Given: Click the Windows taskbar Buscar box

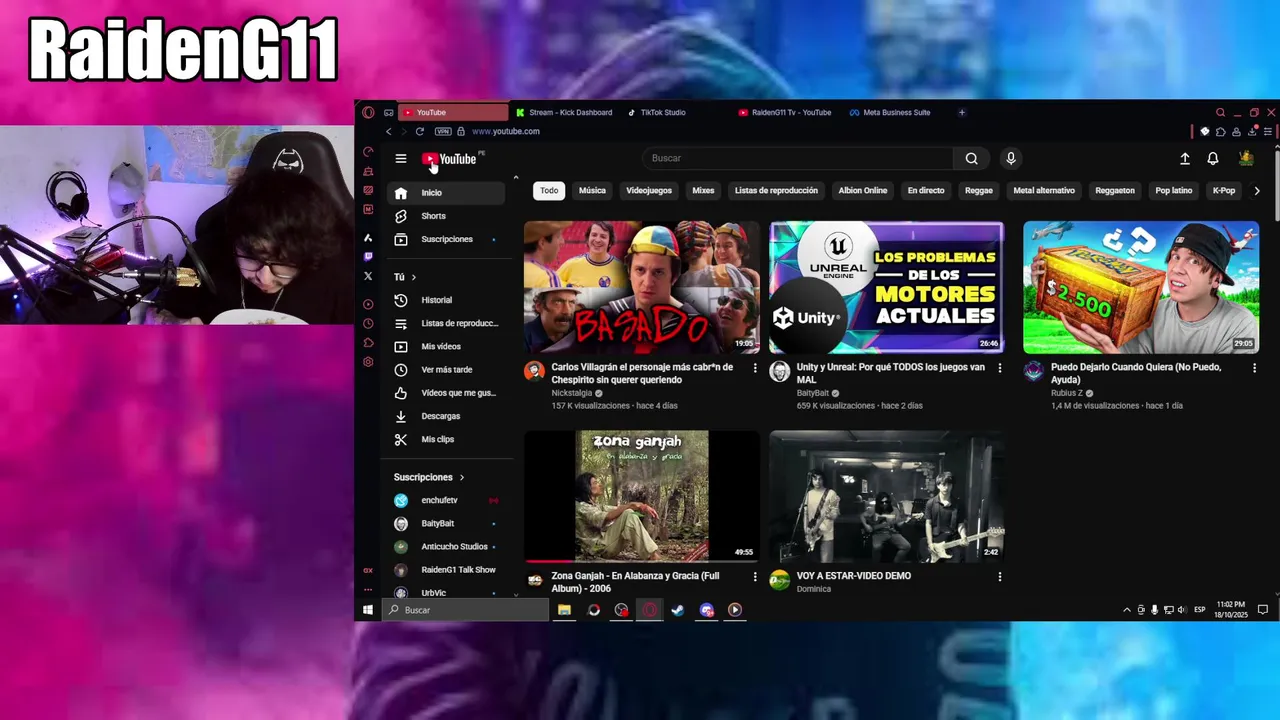Looking at the screenshot, I should tap(465, 610).
